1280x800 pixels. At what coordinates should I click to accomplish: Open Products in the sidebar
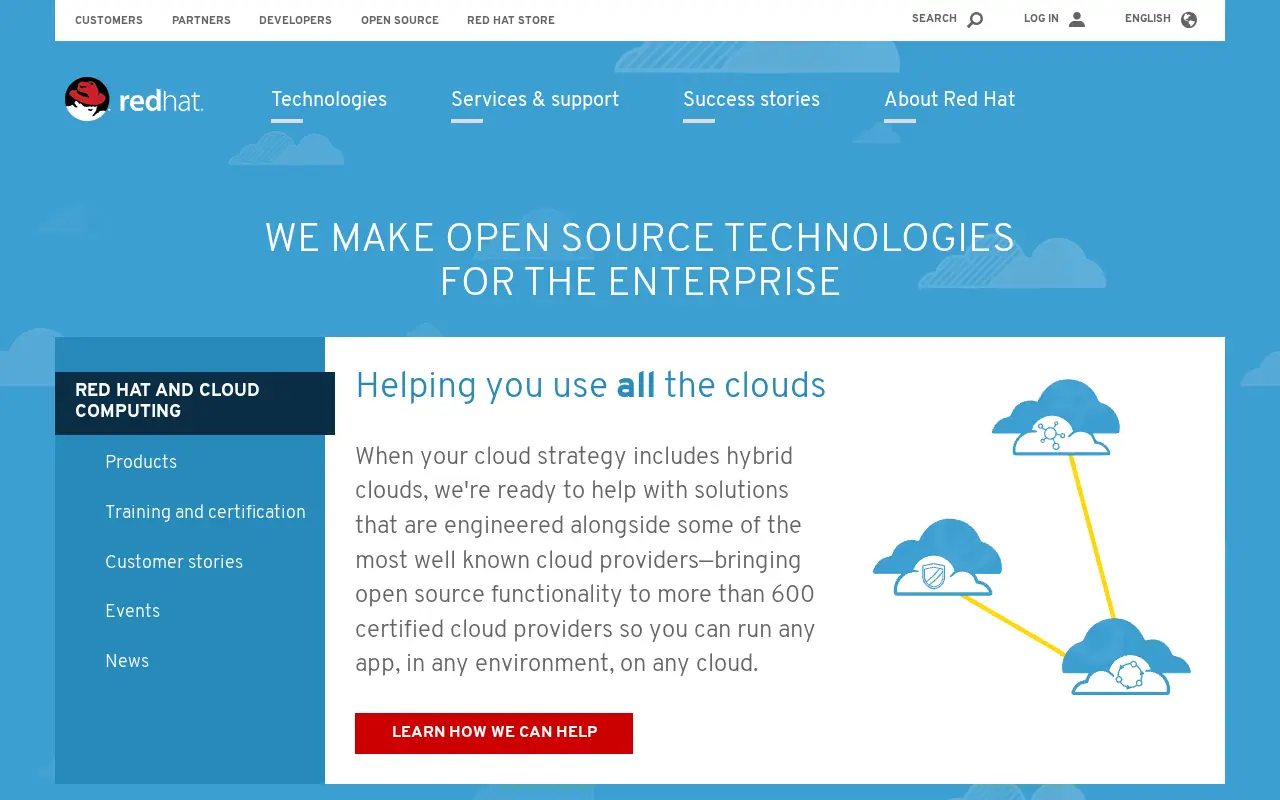click(x=141, y=462)
